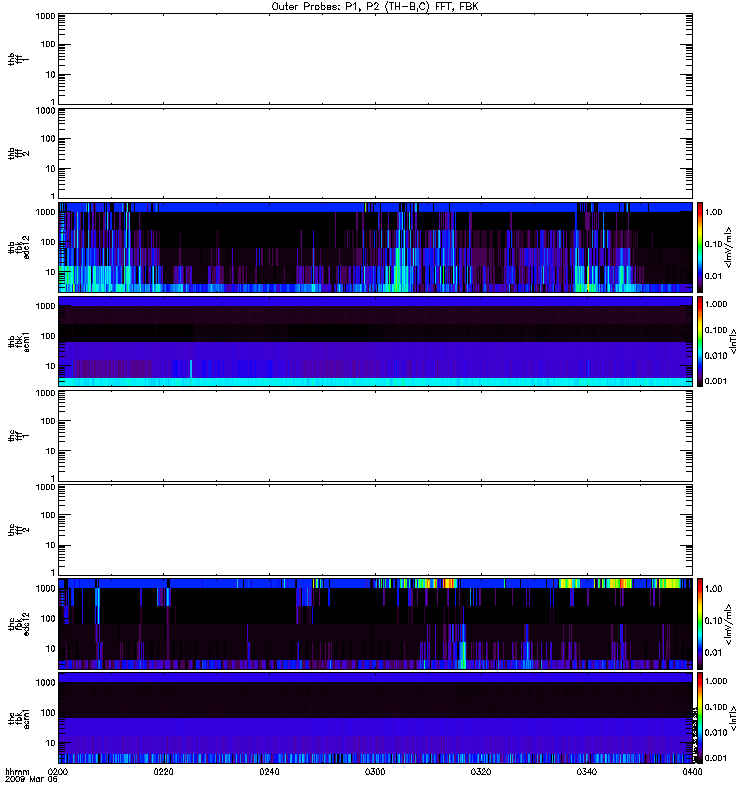
Task: Click the "0400" time axis label
Action: 692,772
